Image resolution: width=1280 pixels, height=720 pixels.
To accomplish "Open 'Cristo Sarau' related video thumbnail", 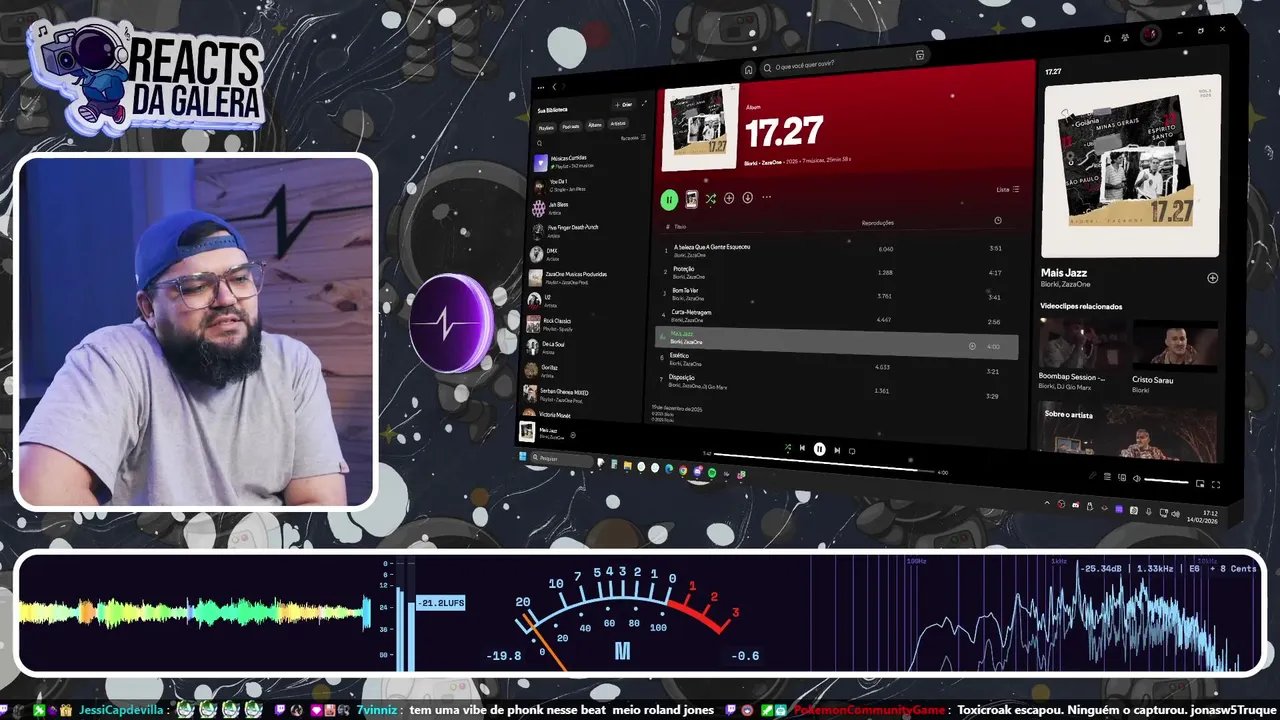I will (x=1175, y=347).
